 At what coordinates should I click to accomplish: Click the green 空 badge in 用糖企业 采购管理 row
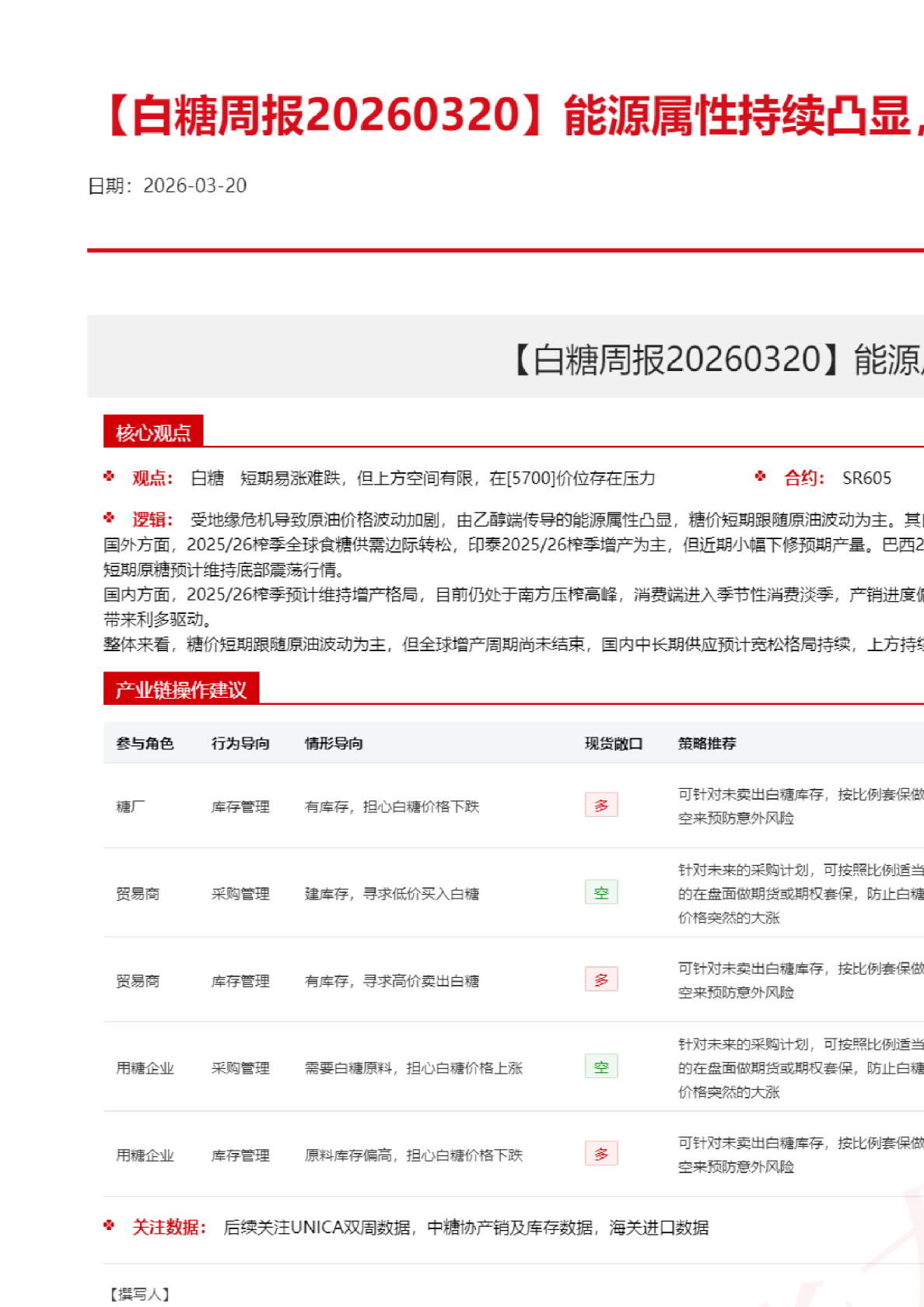[x=601, y=1067]
